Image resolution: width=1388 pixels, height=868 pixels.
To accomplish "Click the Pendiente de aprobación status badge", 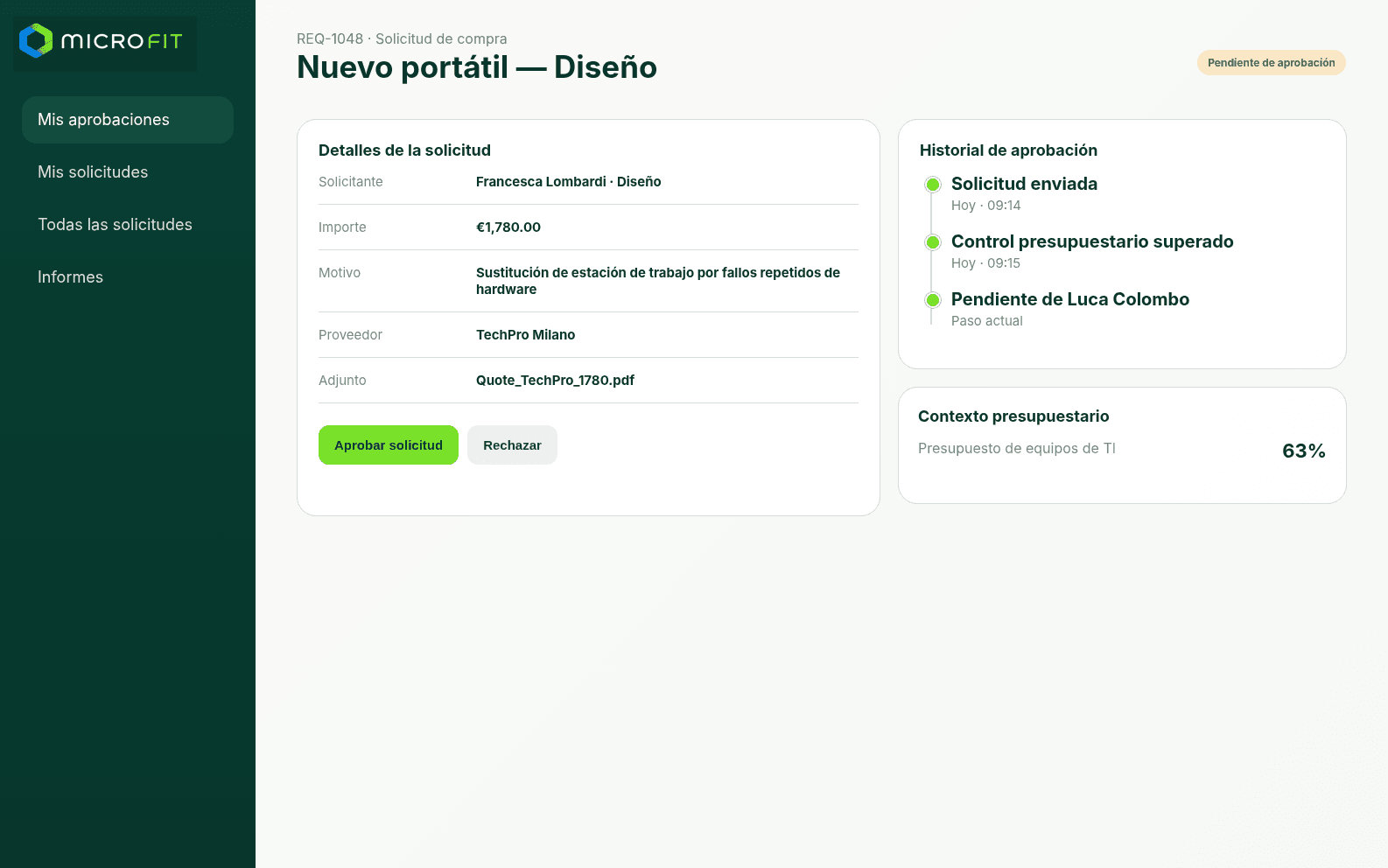I will pos(1272,63).
